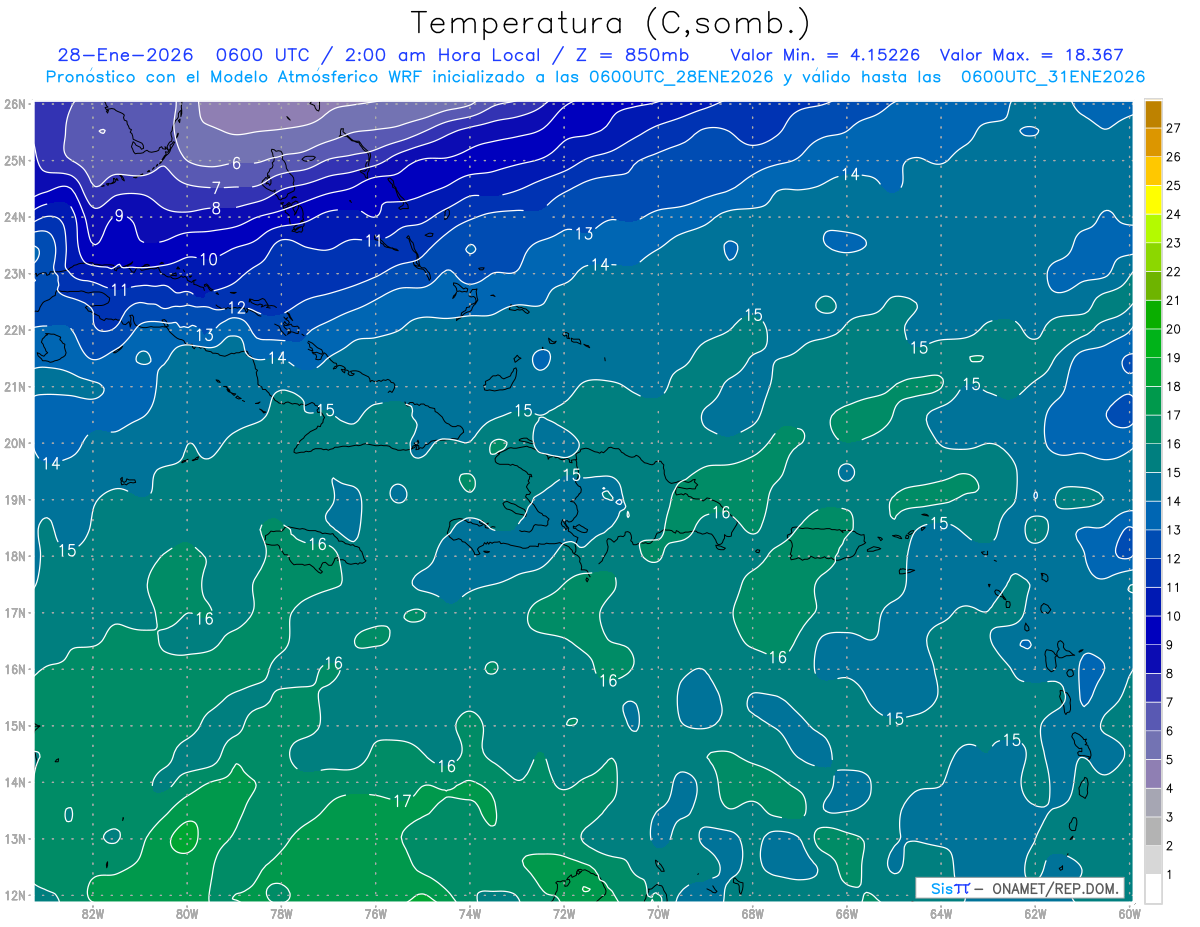Click the 74W longitude axis label
This screenshot has height=927, width=1200.
(x=470, y=912)
